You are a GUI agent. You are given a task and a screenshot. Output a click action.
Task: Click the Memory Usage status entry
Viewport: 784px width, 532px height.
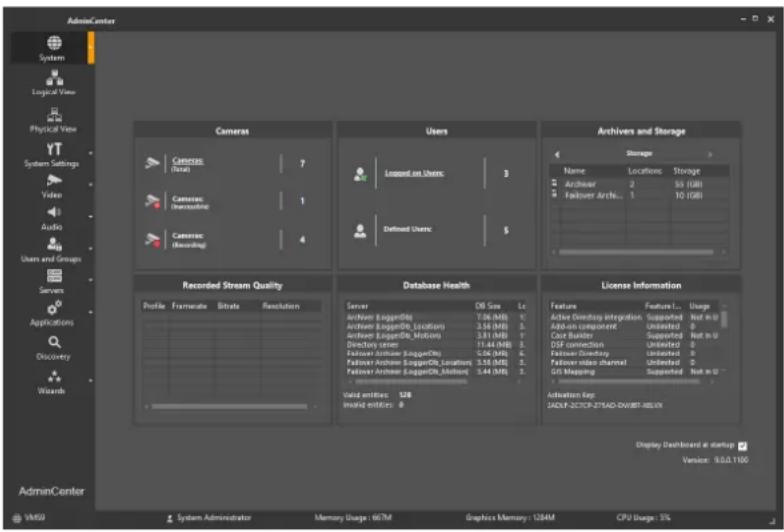pyautogui.click(x=353, y=518)
